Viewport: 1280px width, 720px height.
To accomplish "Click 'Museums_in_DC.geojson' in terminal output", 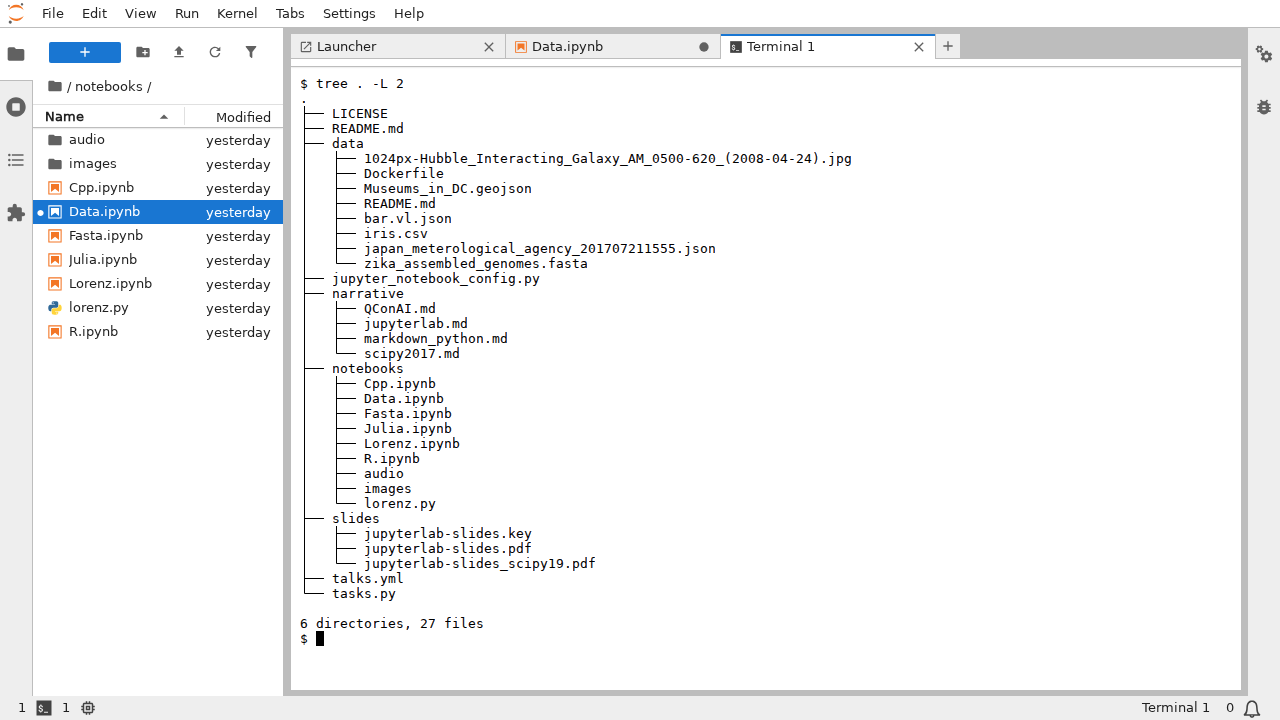I will point(448,188).
